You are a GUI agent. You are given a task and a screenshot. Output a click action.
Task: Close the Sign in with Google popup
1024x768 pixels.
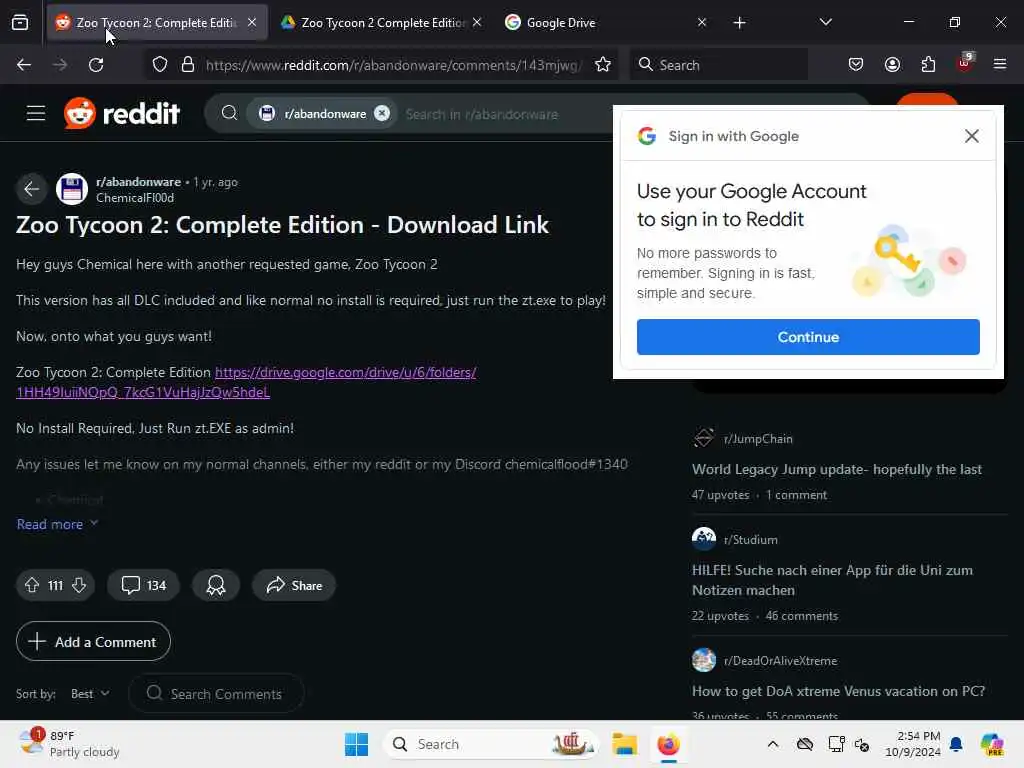tap(972, 136)
